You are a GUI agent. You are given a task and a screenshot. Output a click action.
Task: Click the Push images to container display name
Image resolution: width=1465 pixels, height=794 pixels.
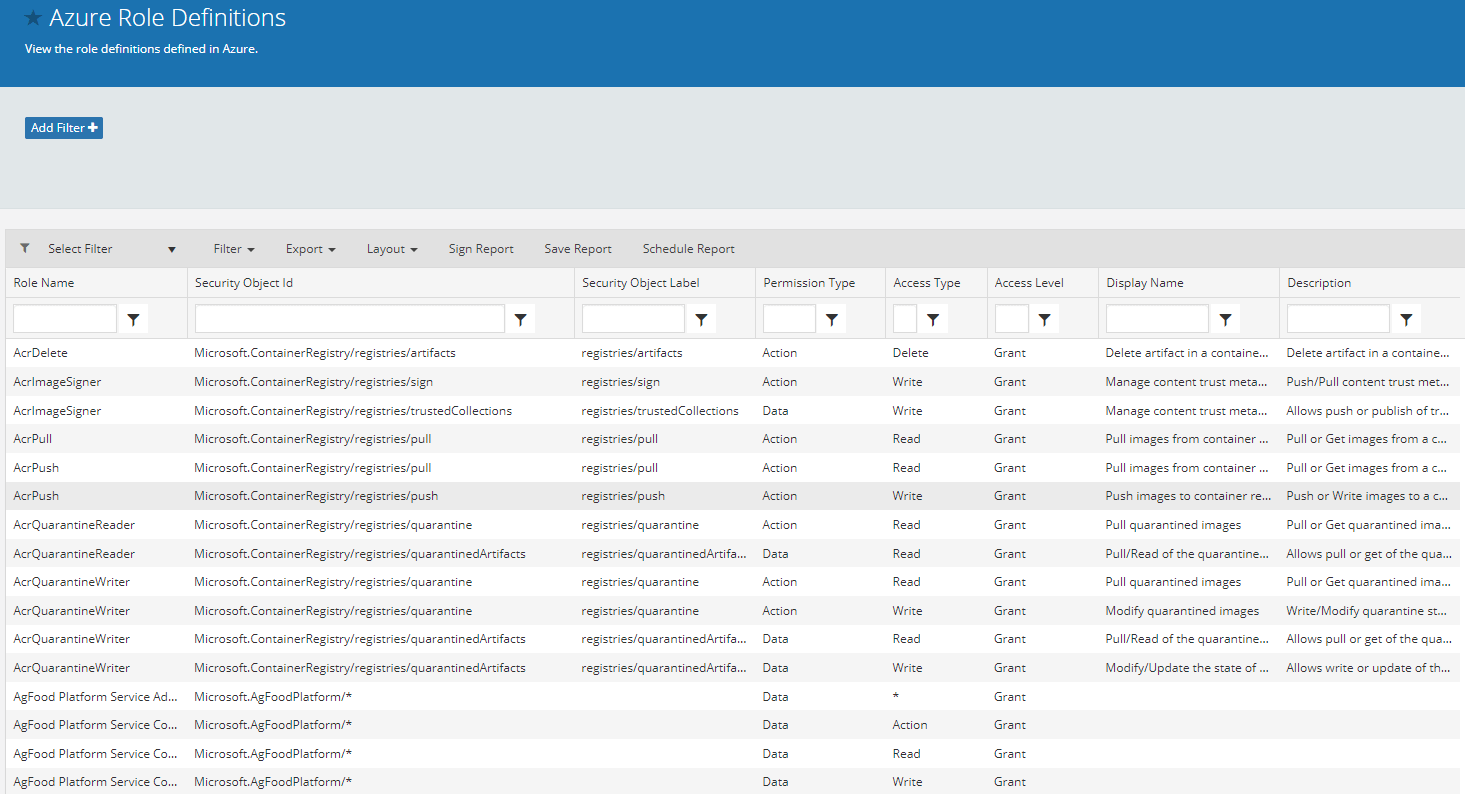1188,496
